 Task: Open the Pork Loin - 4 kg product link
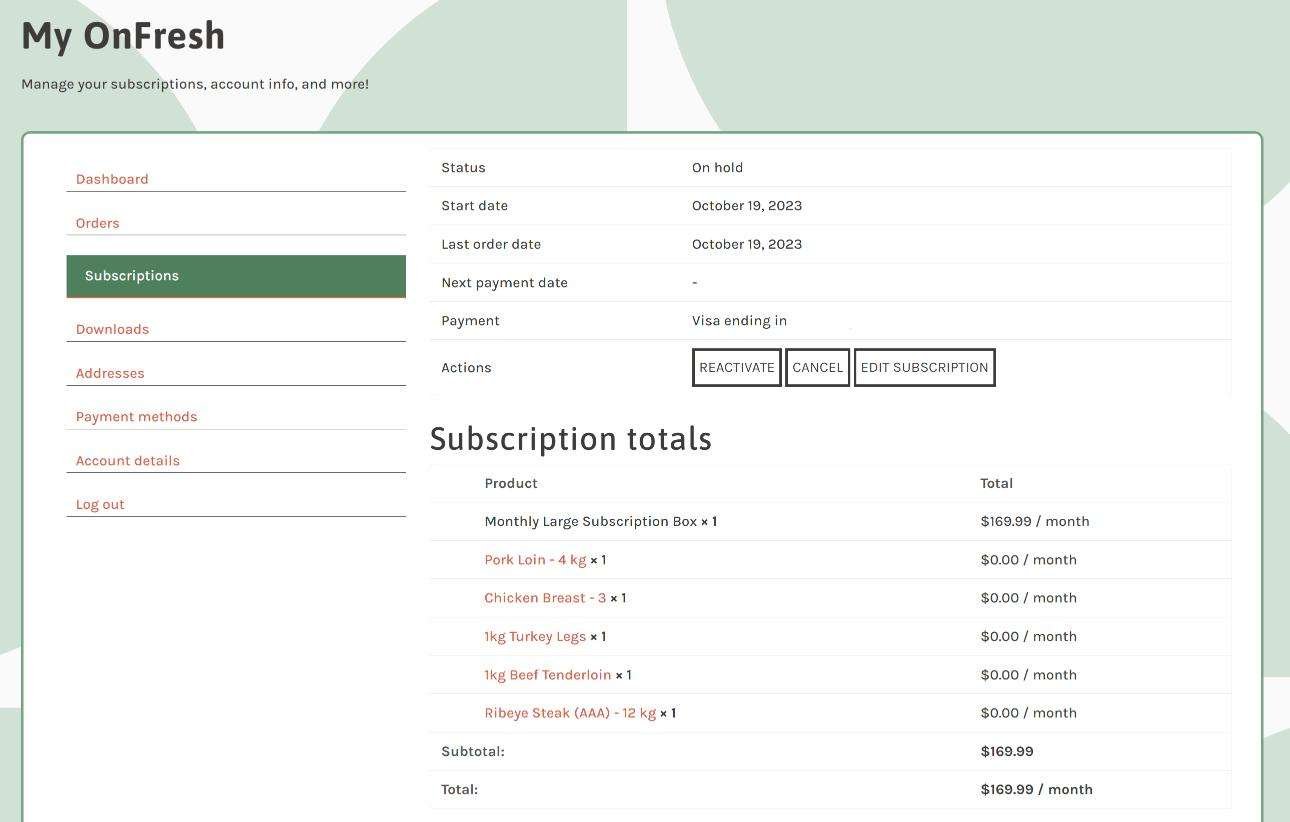tap(535, 560)
